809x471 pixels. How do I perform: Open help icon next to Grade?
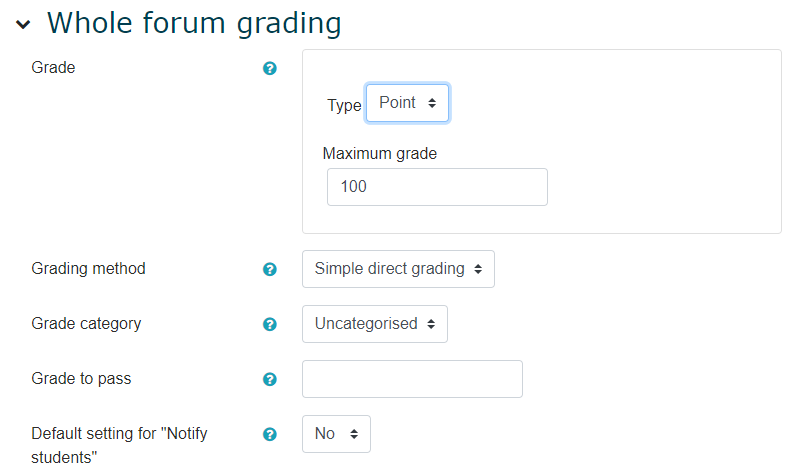269,69
